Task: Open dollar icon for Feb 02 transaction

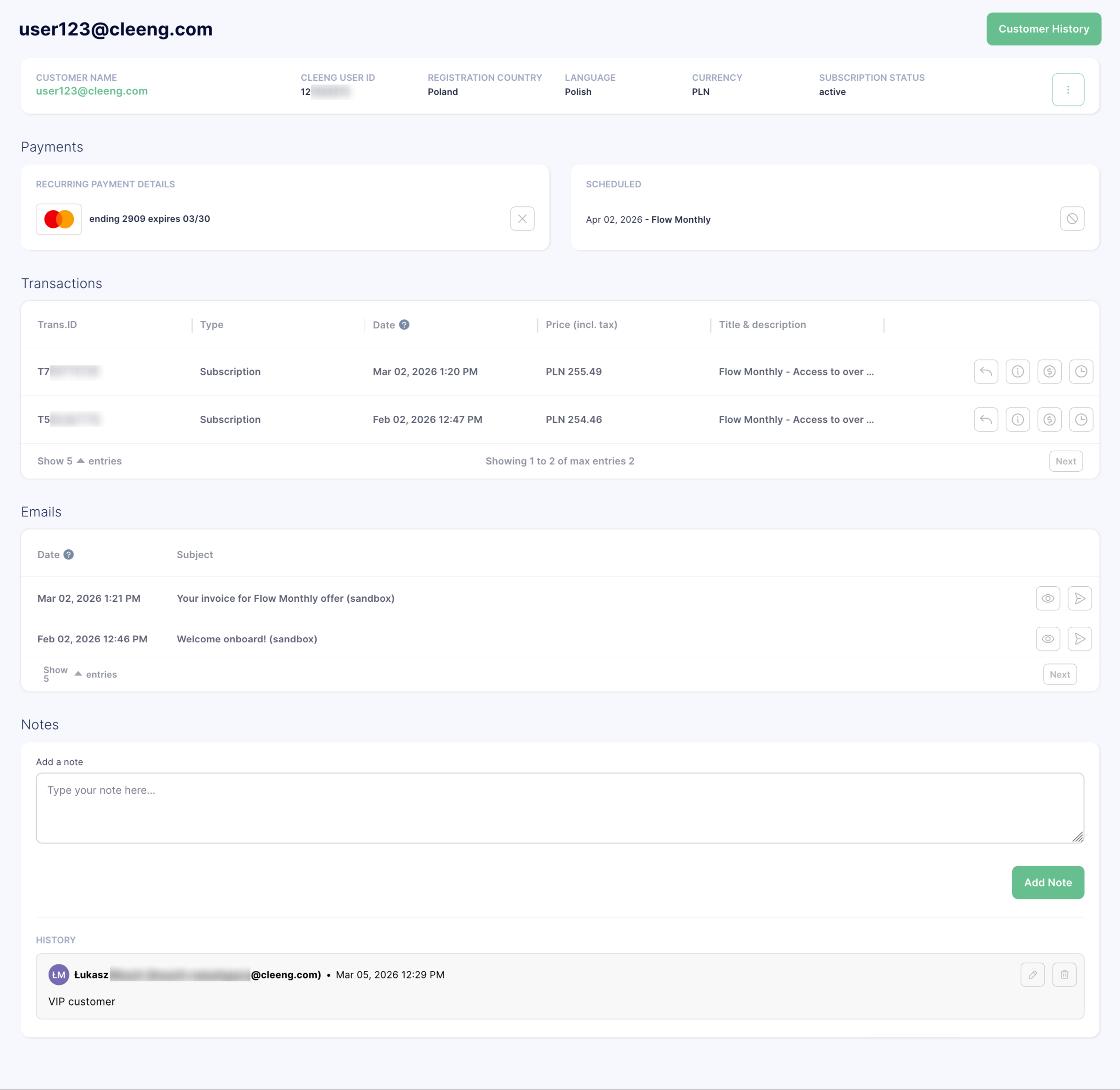Action: [x=1049, y=420]
